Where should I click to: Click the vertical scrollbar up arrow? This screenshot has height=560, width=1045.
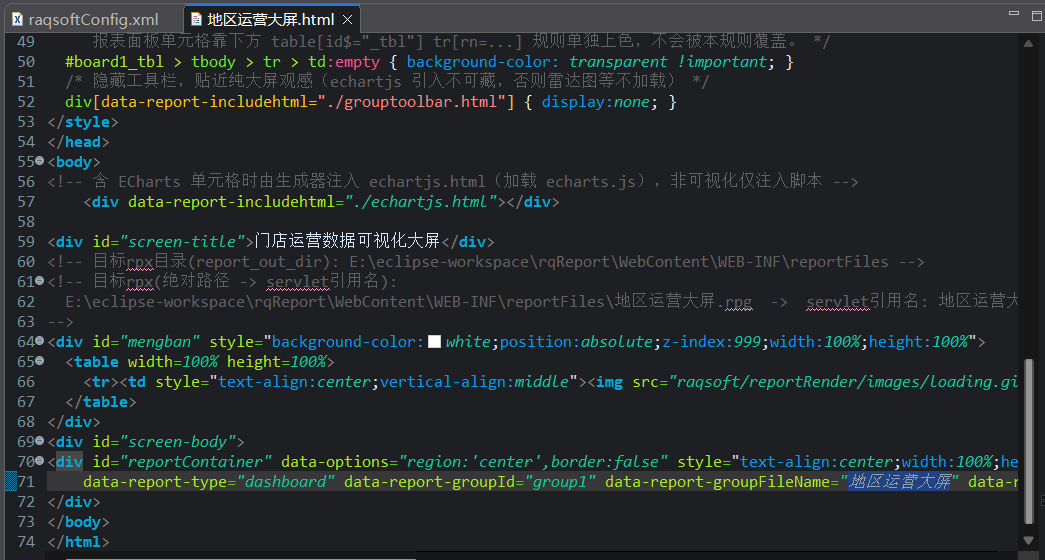(x=1028, y=43)
